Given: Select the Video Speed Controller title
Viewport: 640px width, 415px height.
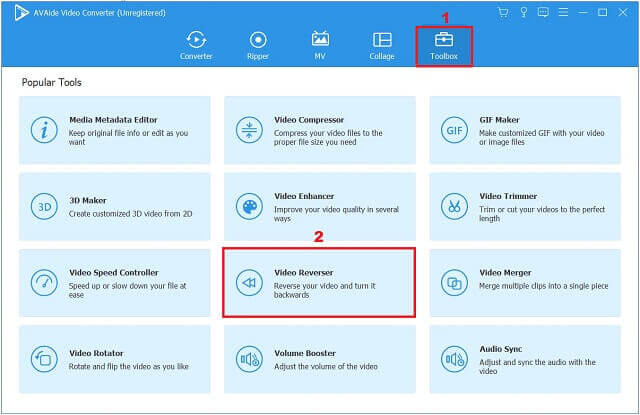Looking at the screenshot, I should 113,273.
